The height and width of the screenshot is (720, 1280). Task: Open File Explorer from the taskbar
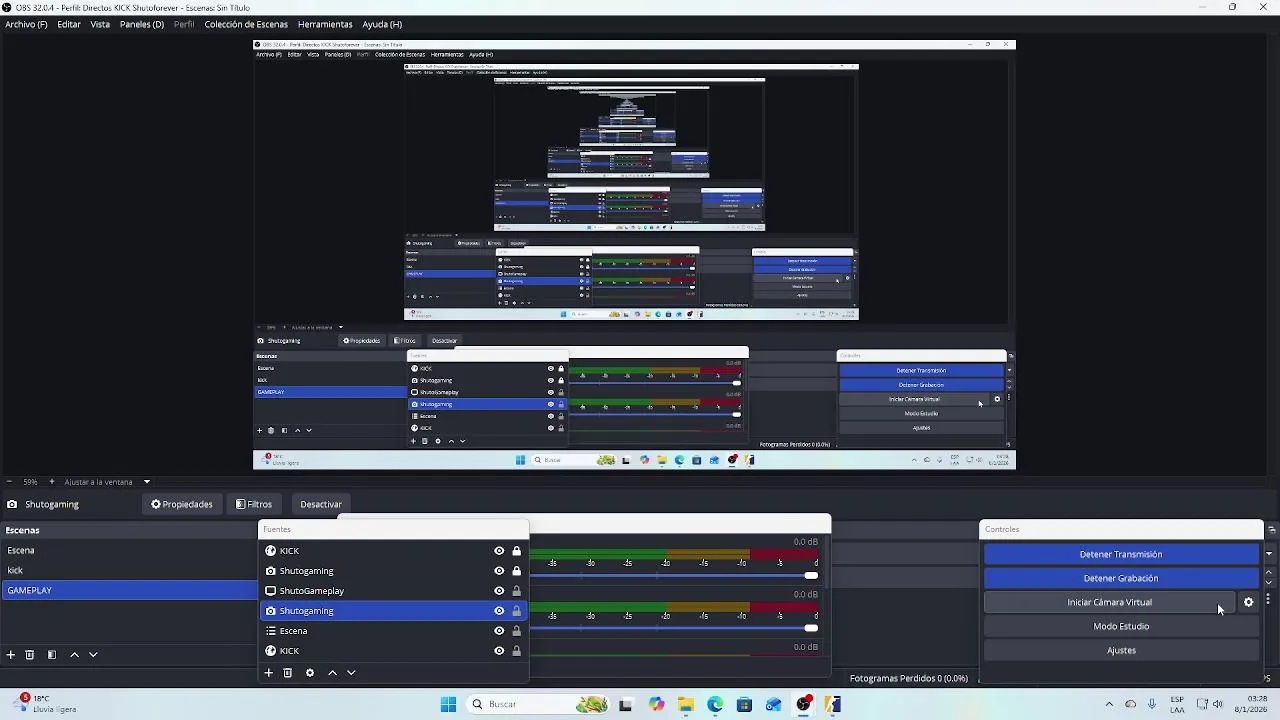pos(686,704)
